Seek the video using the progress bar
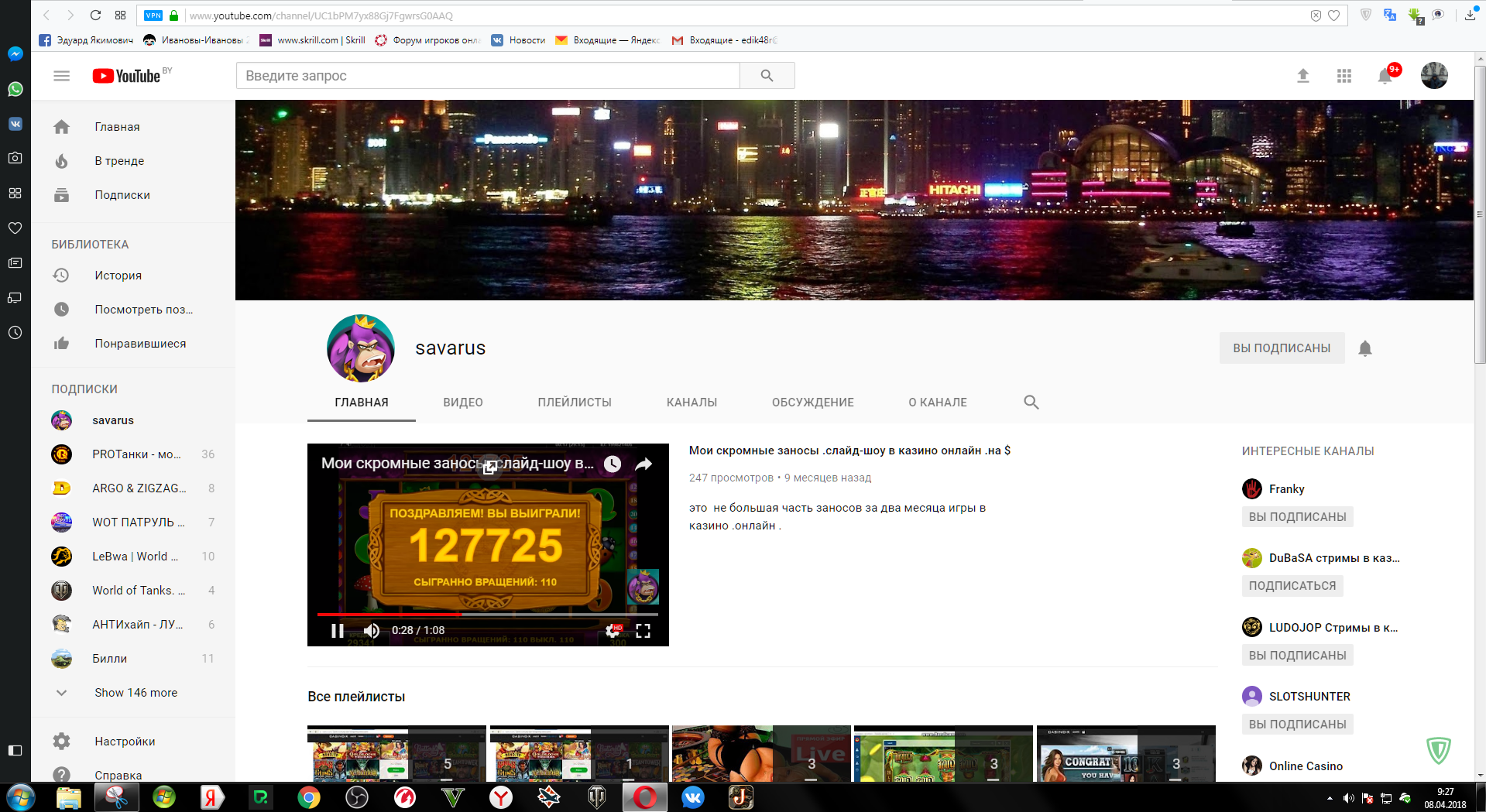The height and width of the screenshot is (812, 1486). (x=542, y=615)
